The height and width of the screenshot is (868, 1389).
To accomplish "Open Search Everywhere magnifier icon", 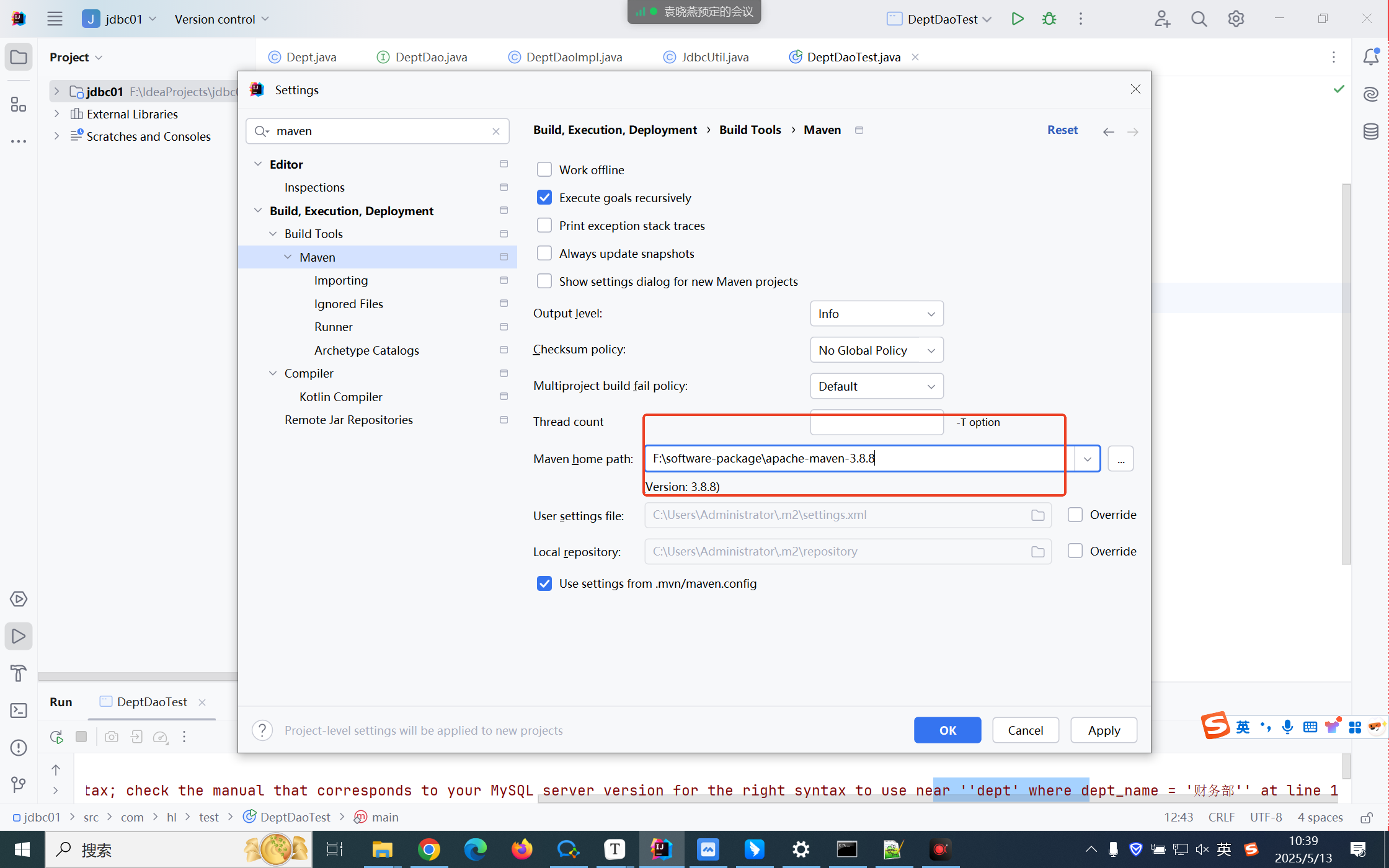I will coord(1199,19).
